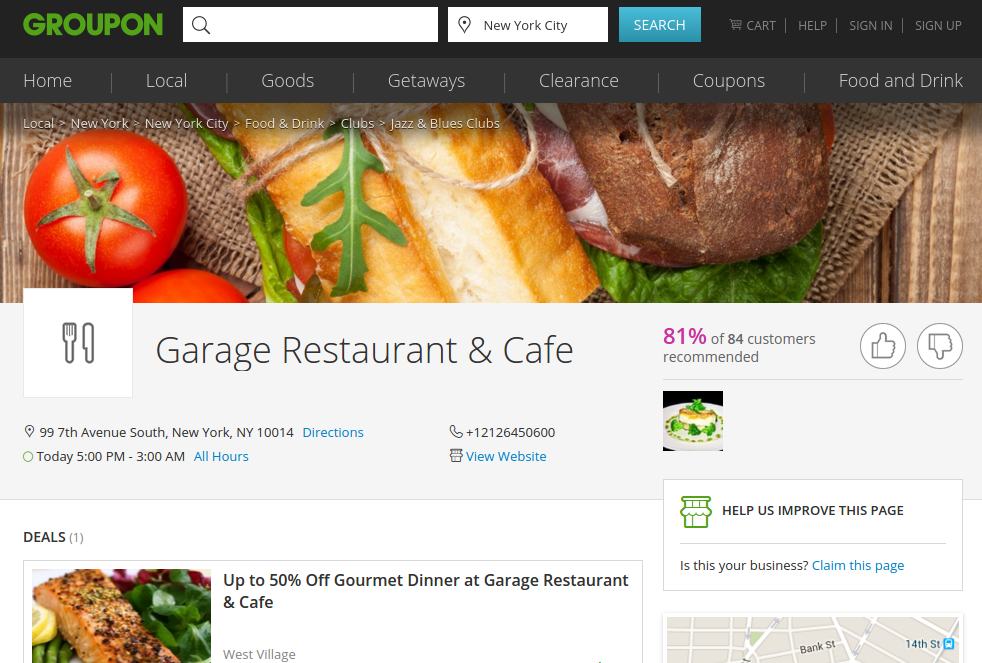The image size is (982, 663).
Task: Open Directions link
Action: (x=333, y=432)
